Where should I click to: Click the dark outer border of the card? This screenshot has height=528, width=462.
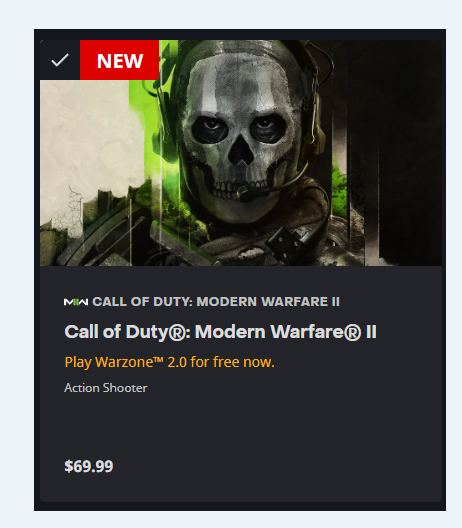(x=240, y=34)
